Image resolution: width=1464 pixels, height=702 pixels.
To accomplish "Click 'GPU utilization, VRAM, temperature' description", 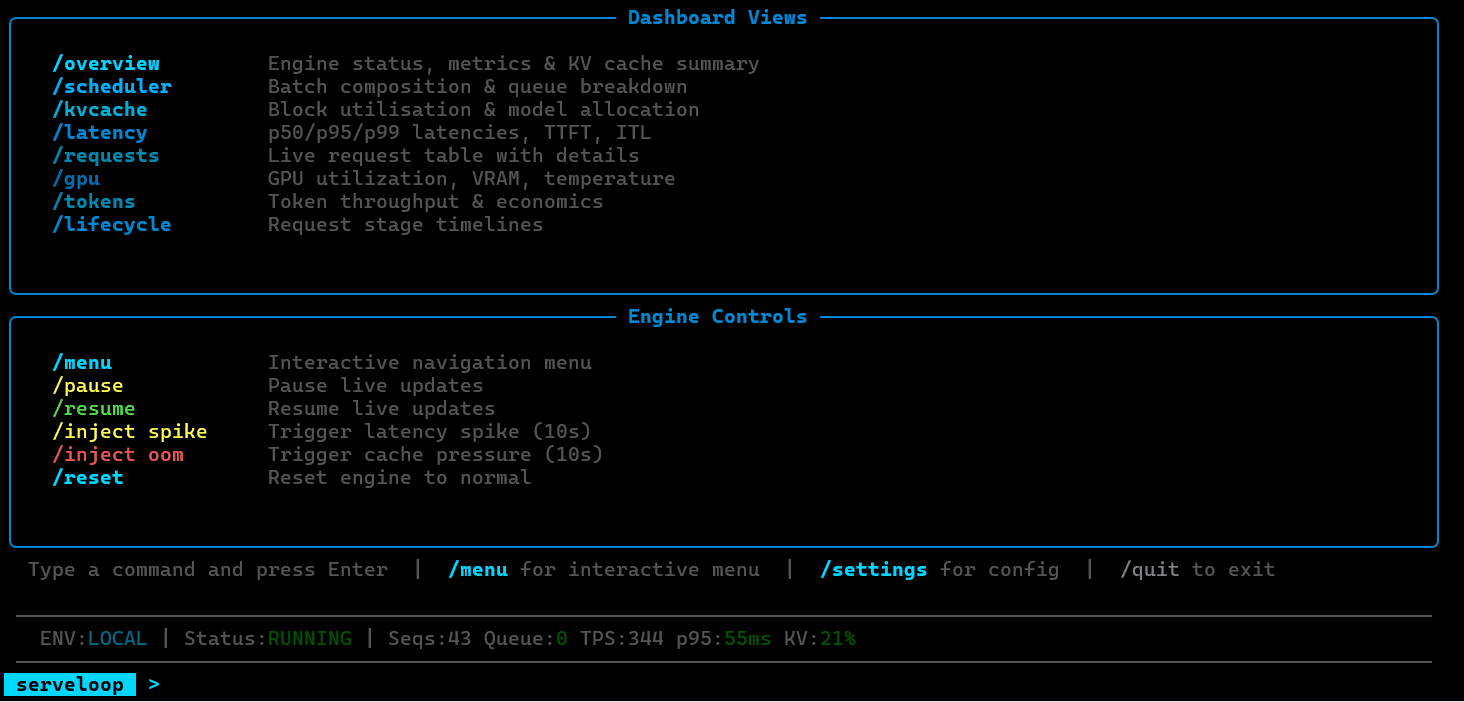I will coord(472,179).
